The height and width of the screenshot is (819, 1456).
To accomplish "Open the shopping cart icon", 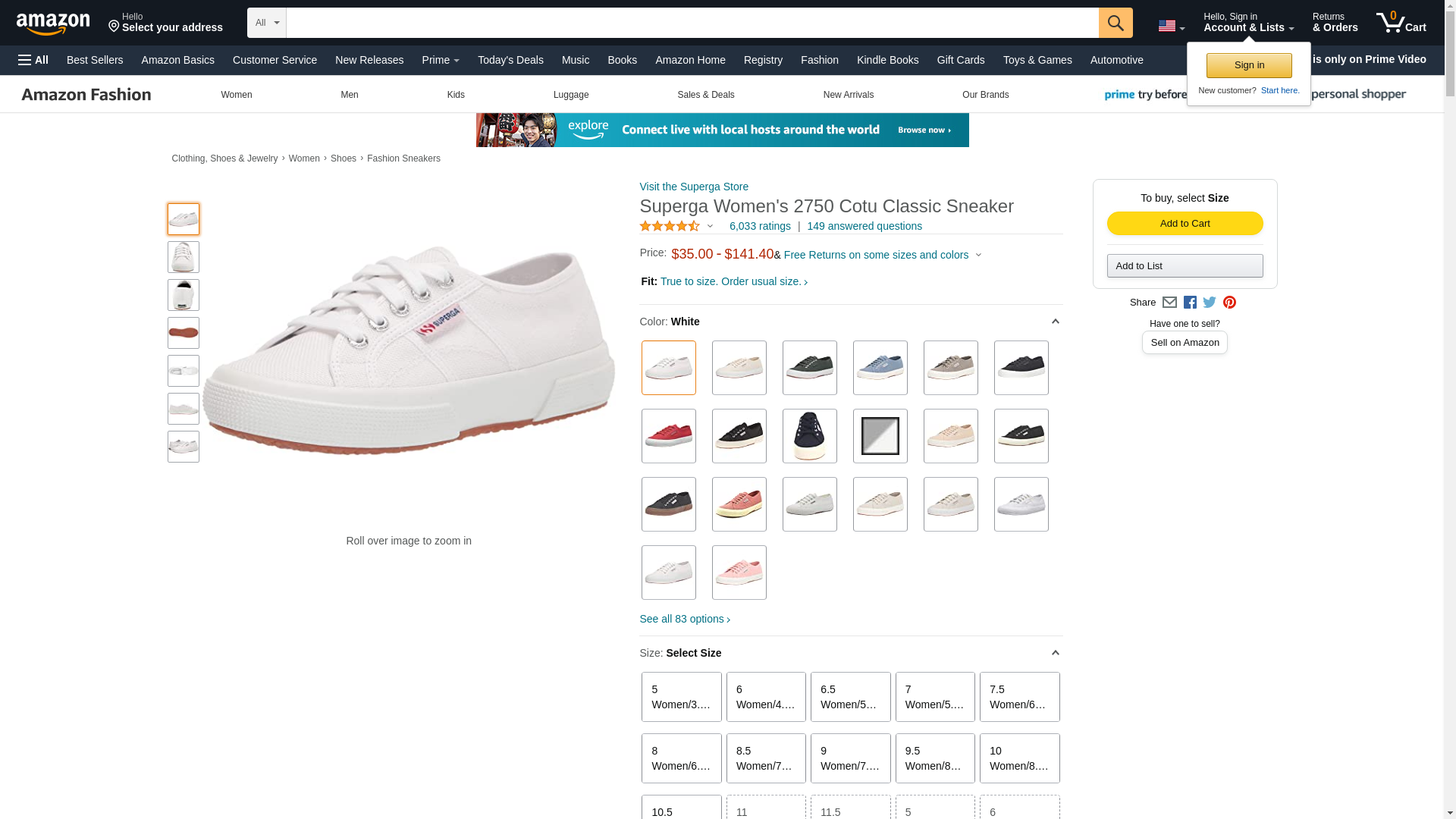I will (x=1401, y=23).
